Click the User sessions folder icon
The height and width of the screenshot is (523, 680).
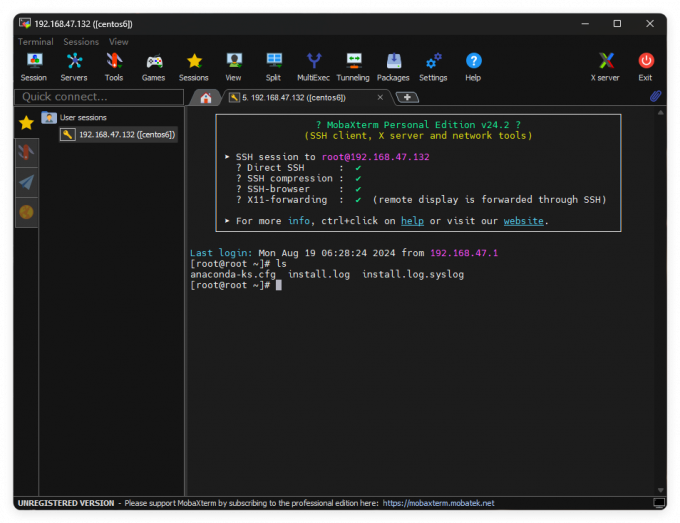(49, 118)
